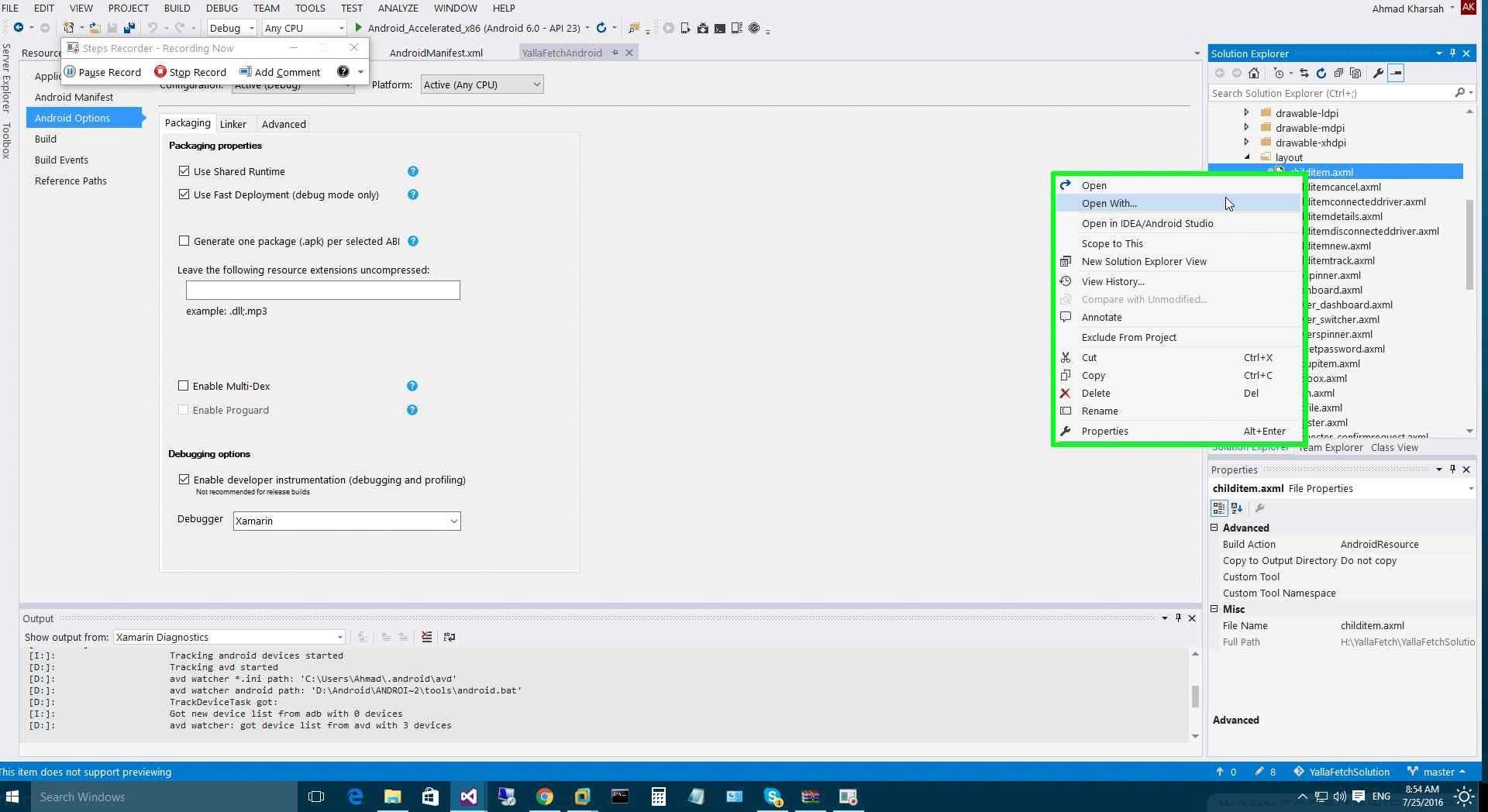Open the Team Explorer panel tab
This screenshot has height=812, width=1488.
pyautogui.click(x=1331, y=448)
